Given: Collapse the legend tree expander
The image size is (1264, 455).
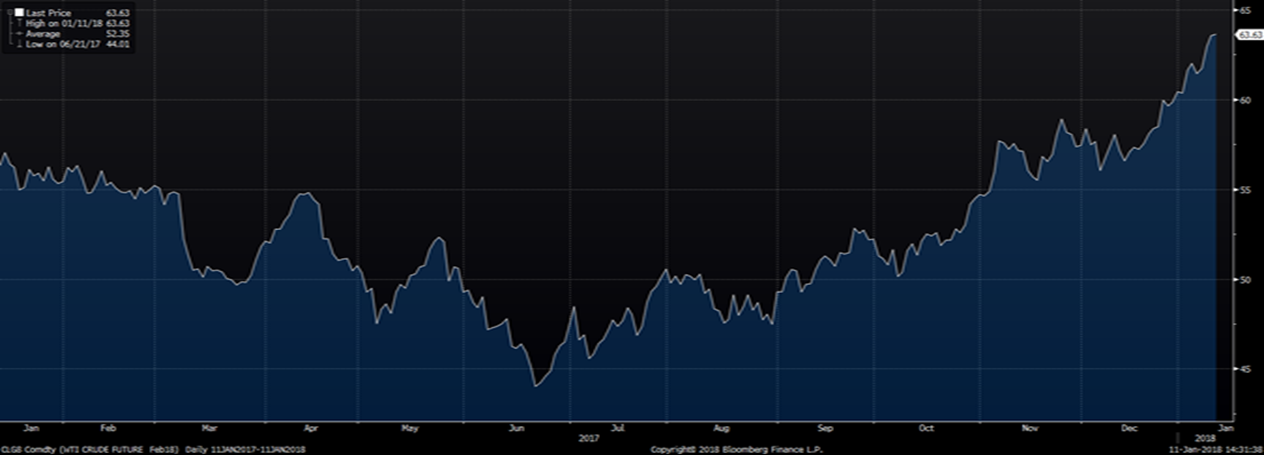Looking at the screenshot, I should click(7, 12).
